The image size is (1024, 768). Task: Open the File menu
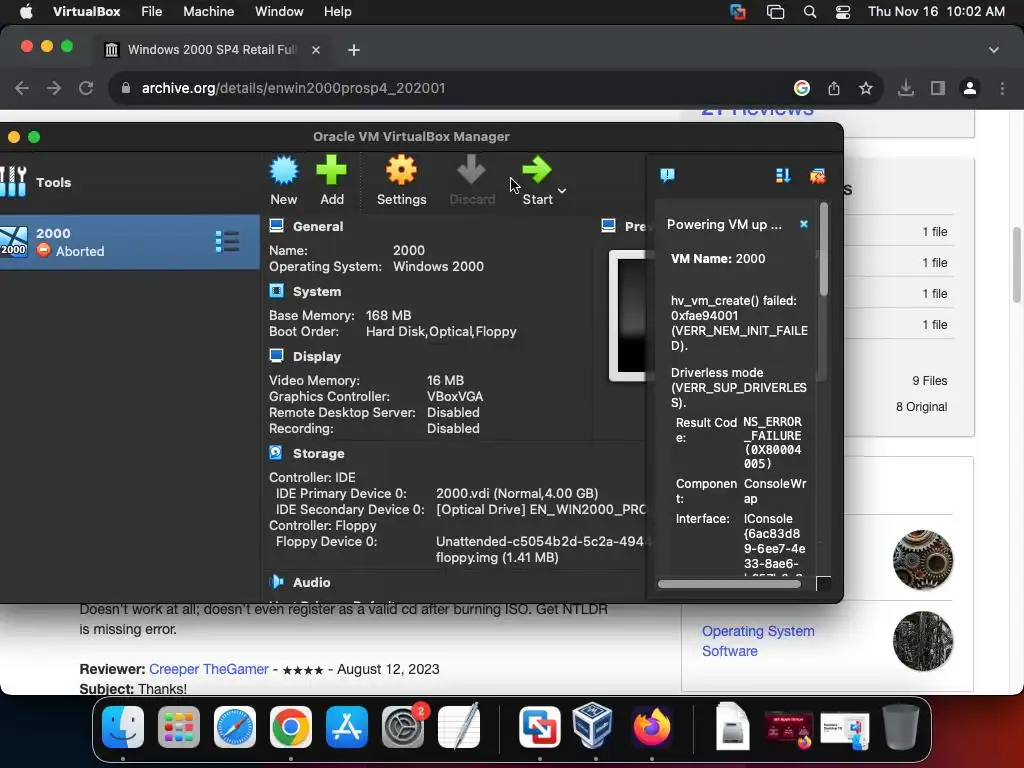pyautogui.click(x=152, y=12)
